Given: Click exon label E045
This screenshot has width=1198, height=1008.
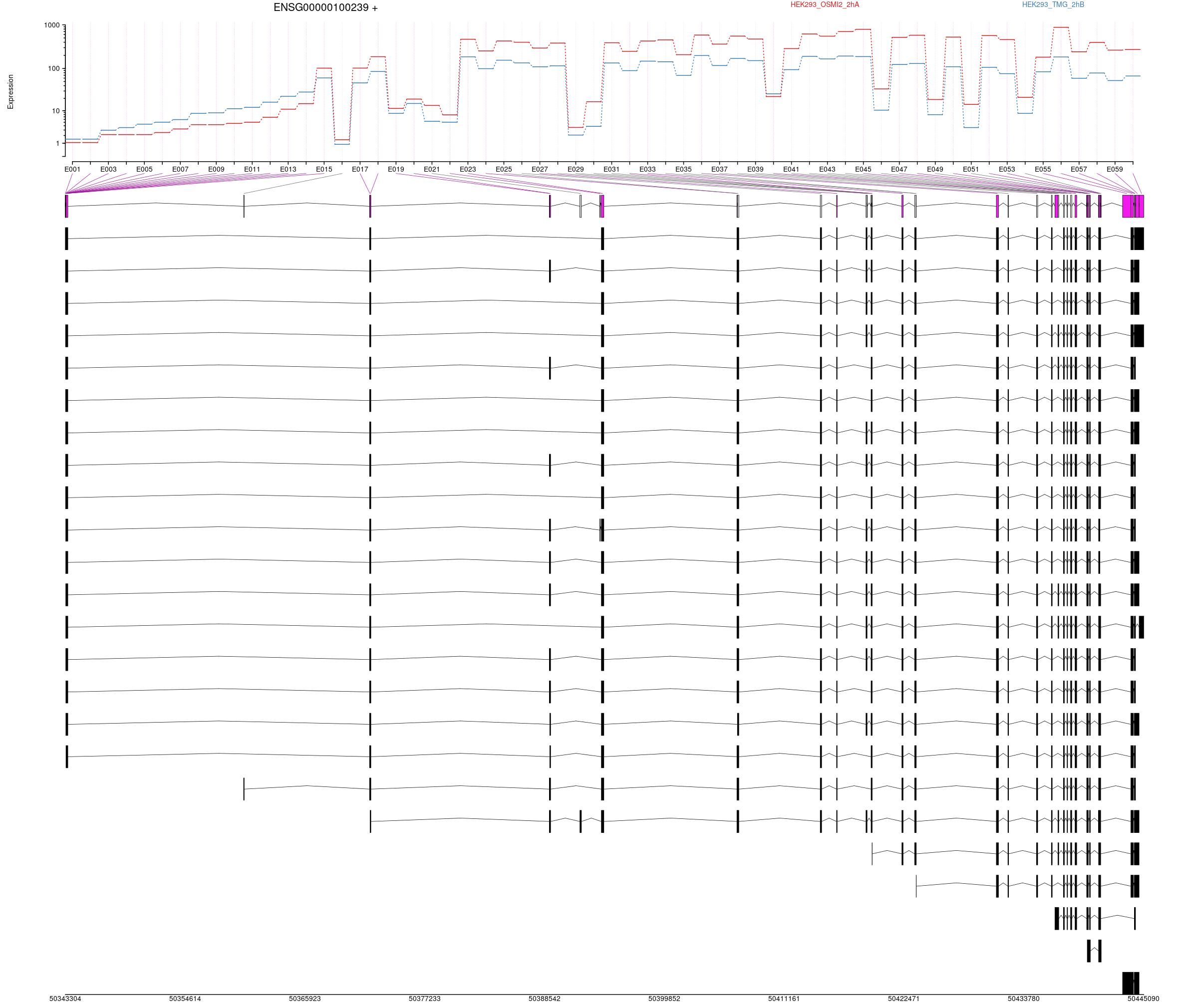Looking at the screenshot, I should coord(863,169).
